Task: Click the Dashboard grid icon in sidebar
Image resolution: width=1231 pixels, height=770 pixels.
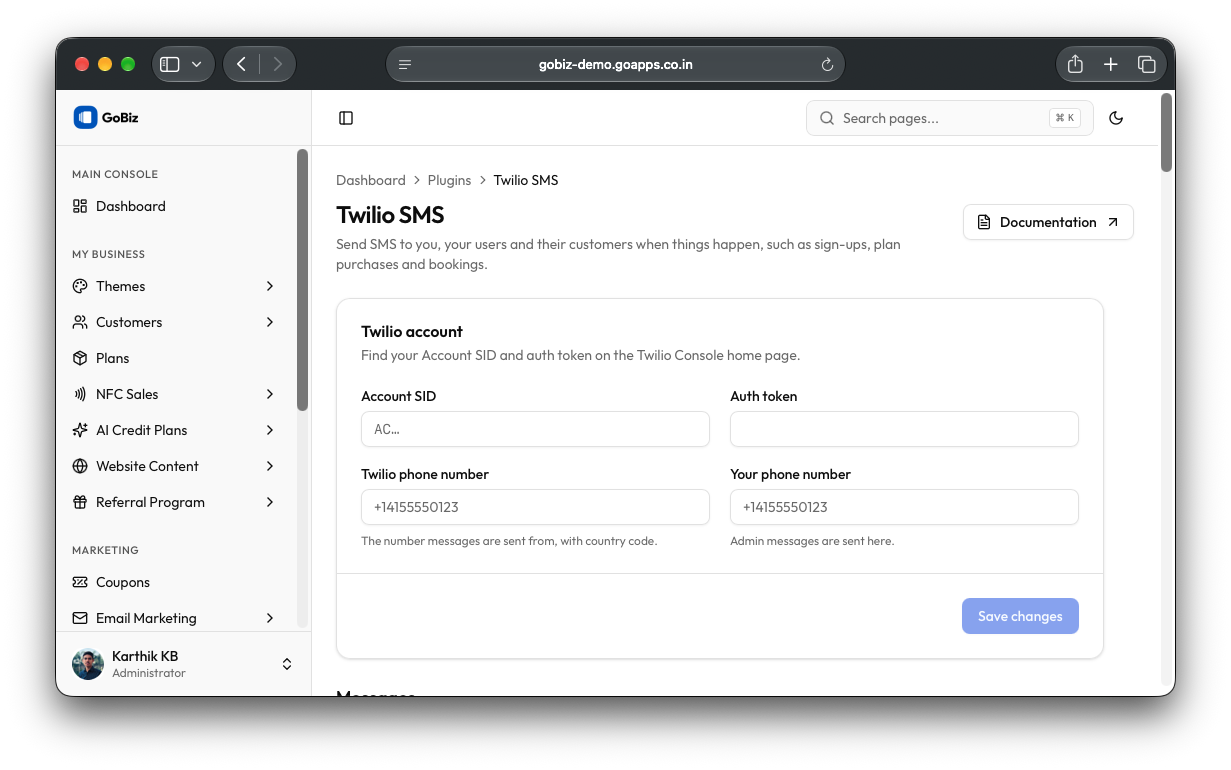Action: tap(80, 206)
